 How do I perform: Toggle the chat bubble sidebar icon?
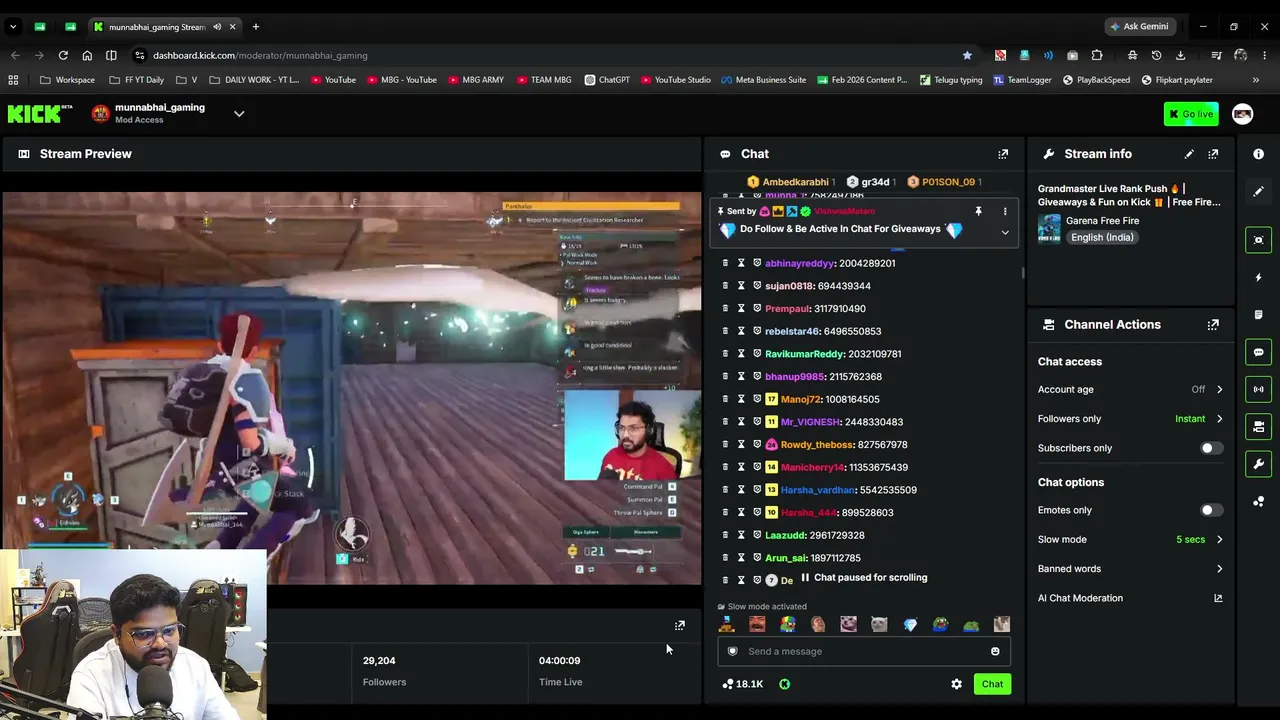[1259, 352]
